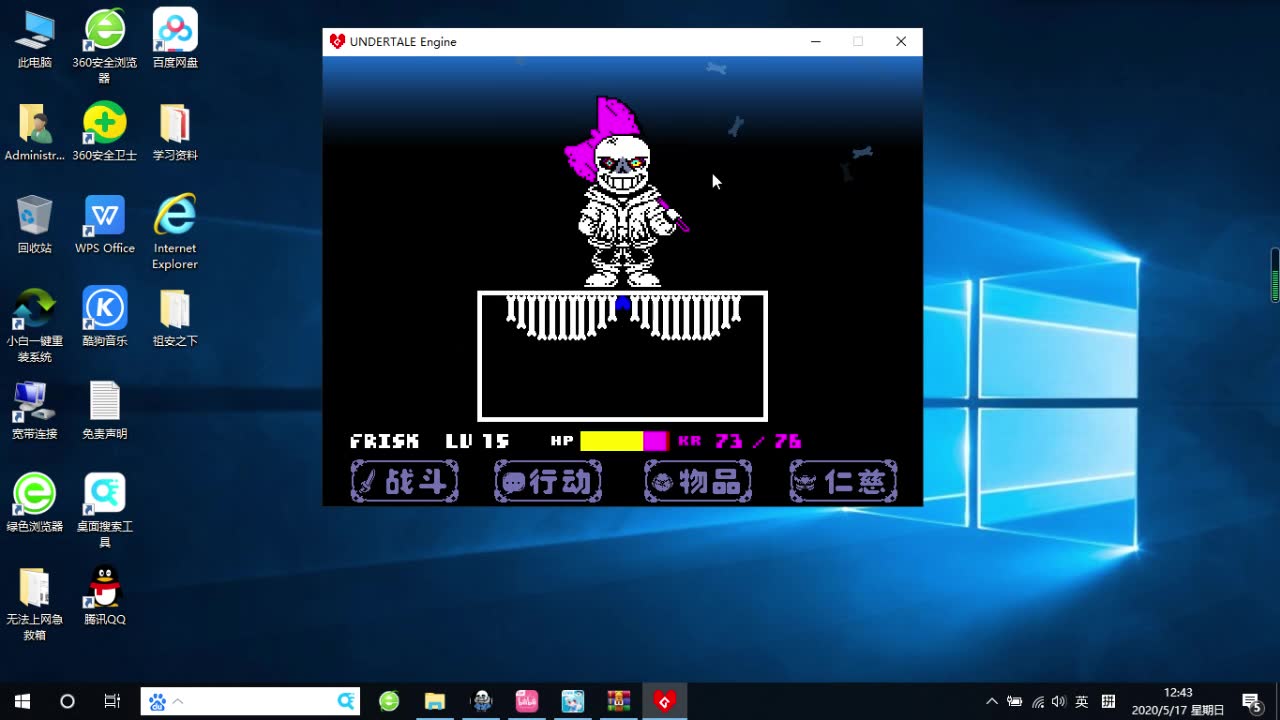Image resolution: width=1280 pixels, height=720 pixels.
Task: Select the 行动 (Act) battle button
Action: (548, 482)
